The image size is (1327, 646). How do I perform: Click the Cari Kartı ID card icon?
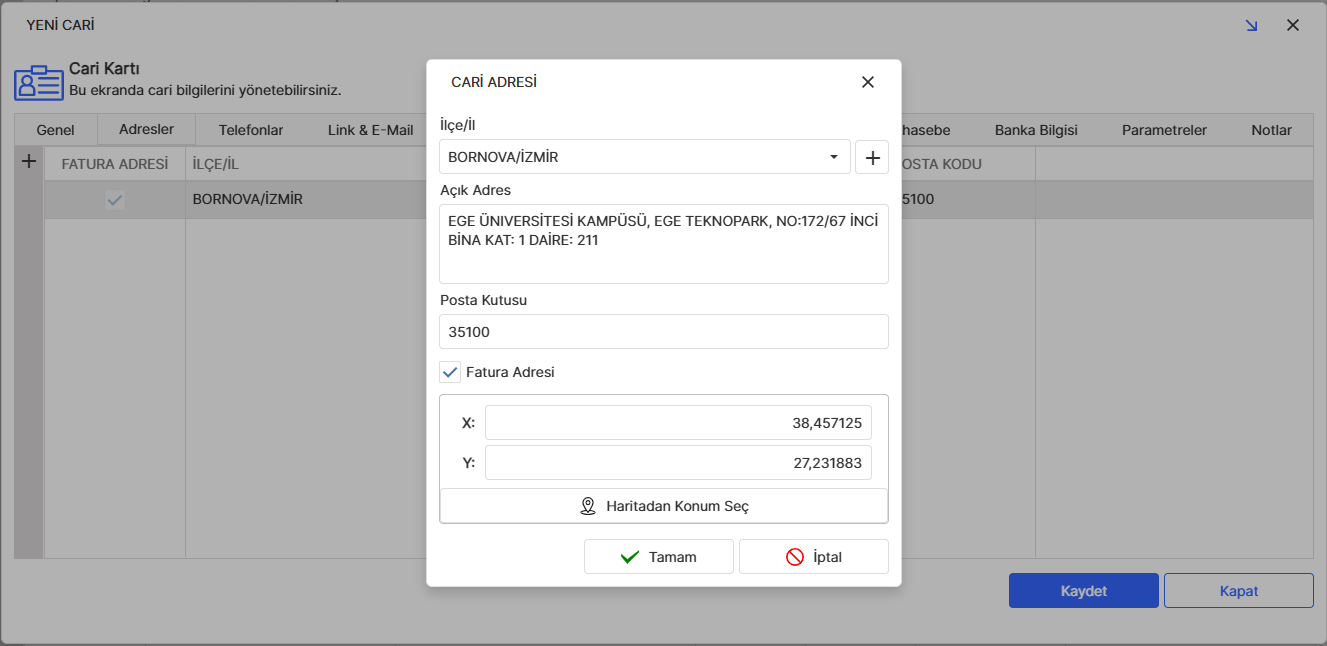38,83
